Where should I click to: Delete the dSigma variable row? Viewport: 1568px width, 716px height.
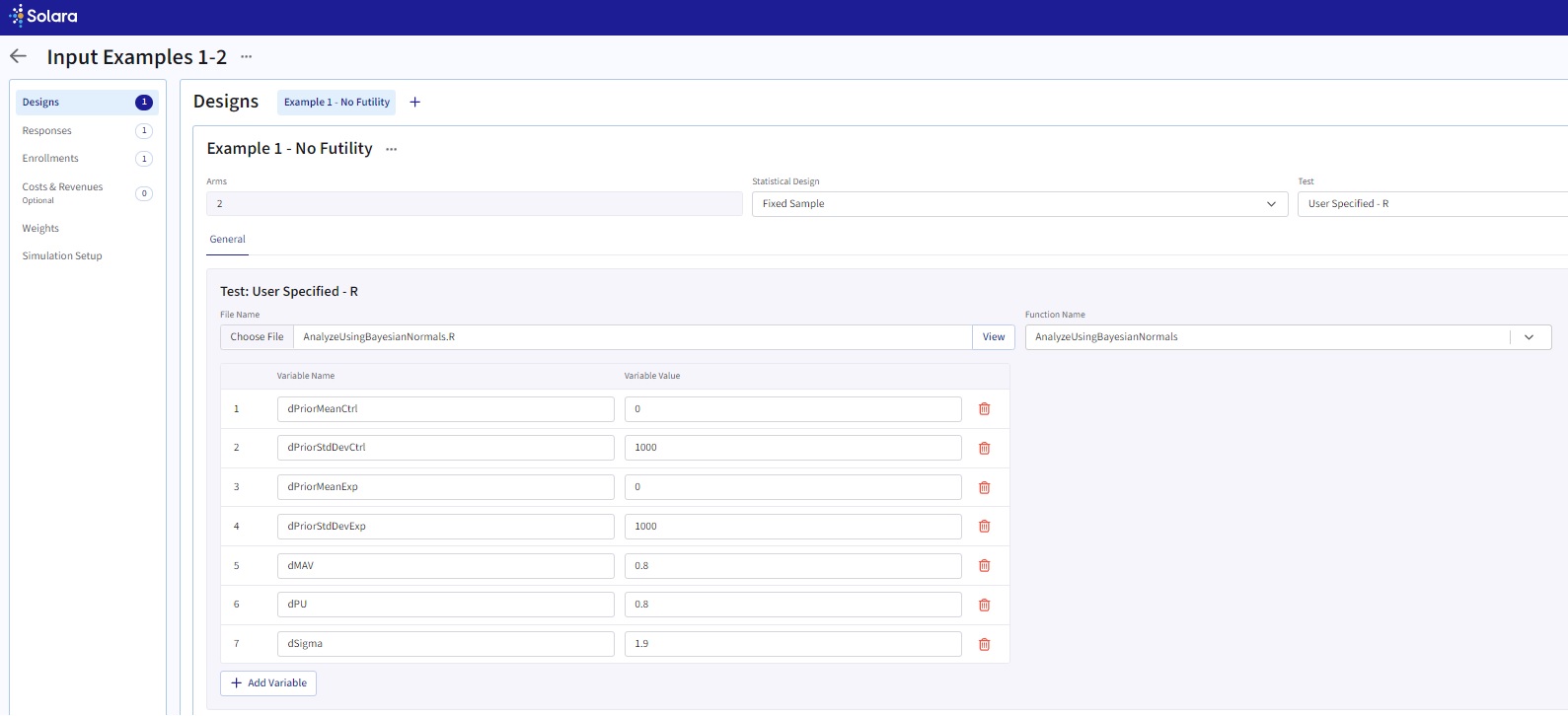click(x=984, y=644)
